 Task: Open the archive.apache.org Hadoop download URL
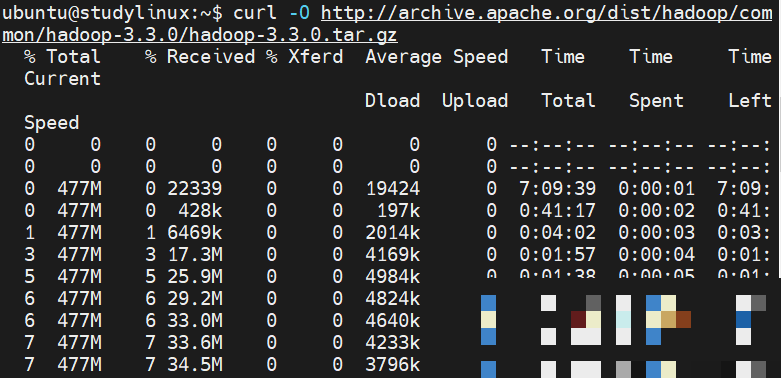387,24
